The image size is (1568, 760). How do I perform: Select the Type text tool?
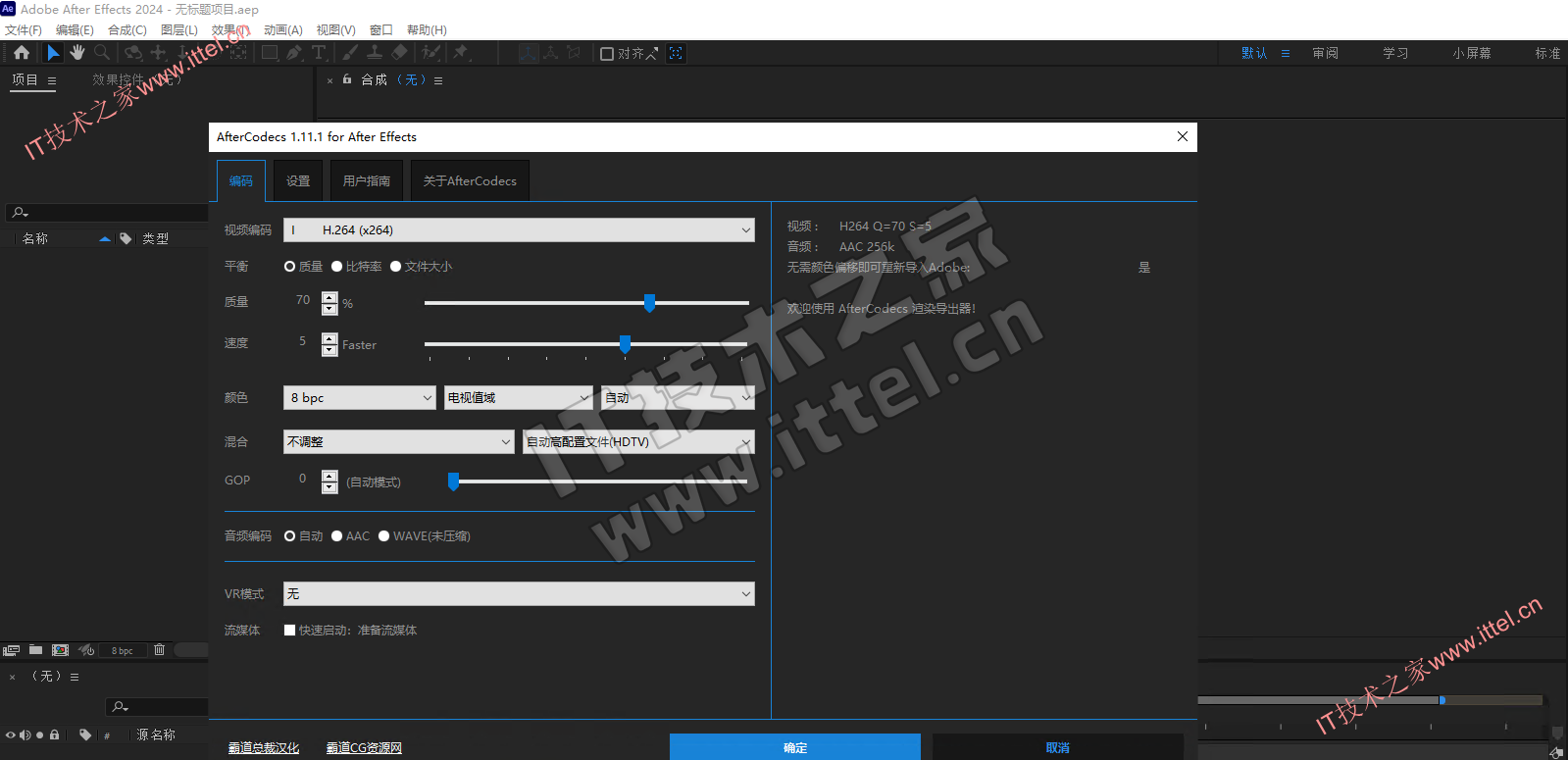coord(319,53)
